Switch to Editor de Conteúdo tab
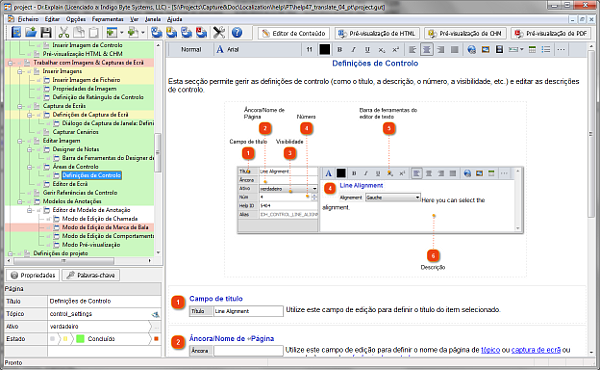The image size is (600, 370). [x=294, y=34]
